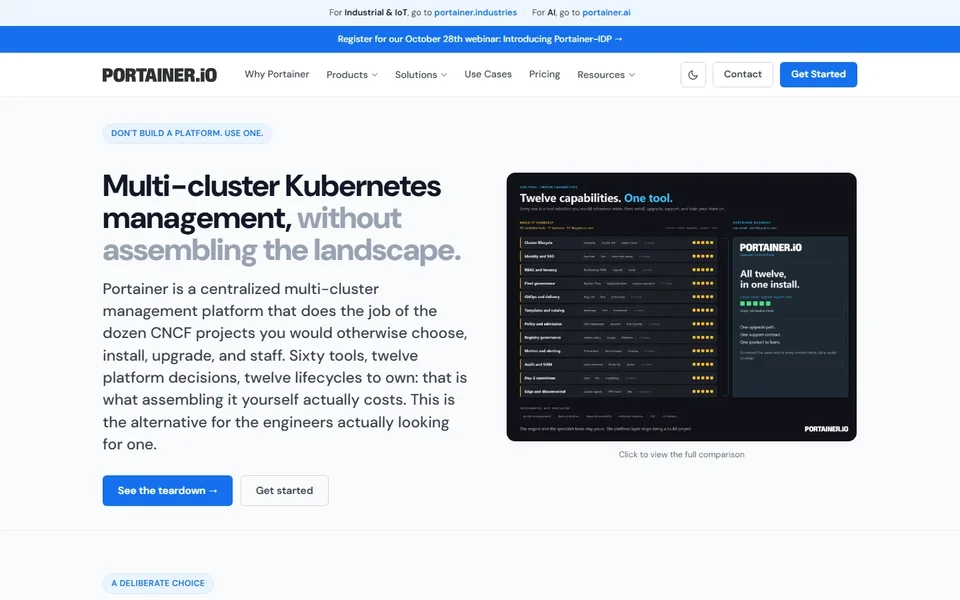This screenshot has width=960, height=600.
Task: Open the Twelve capabilities comparison image
Action: [681, 307]
